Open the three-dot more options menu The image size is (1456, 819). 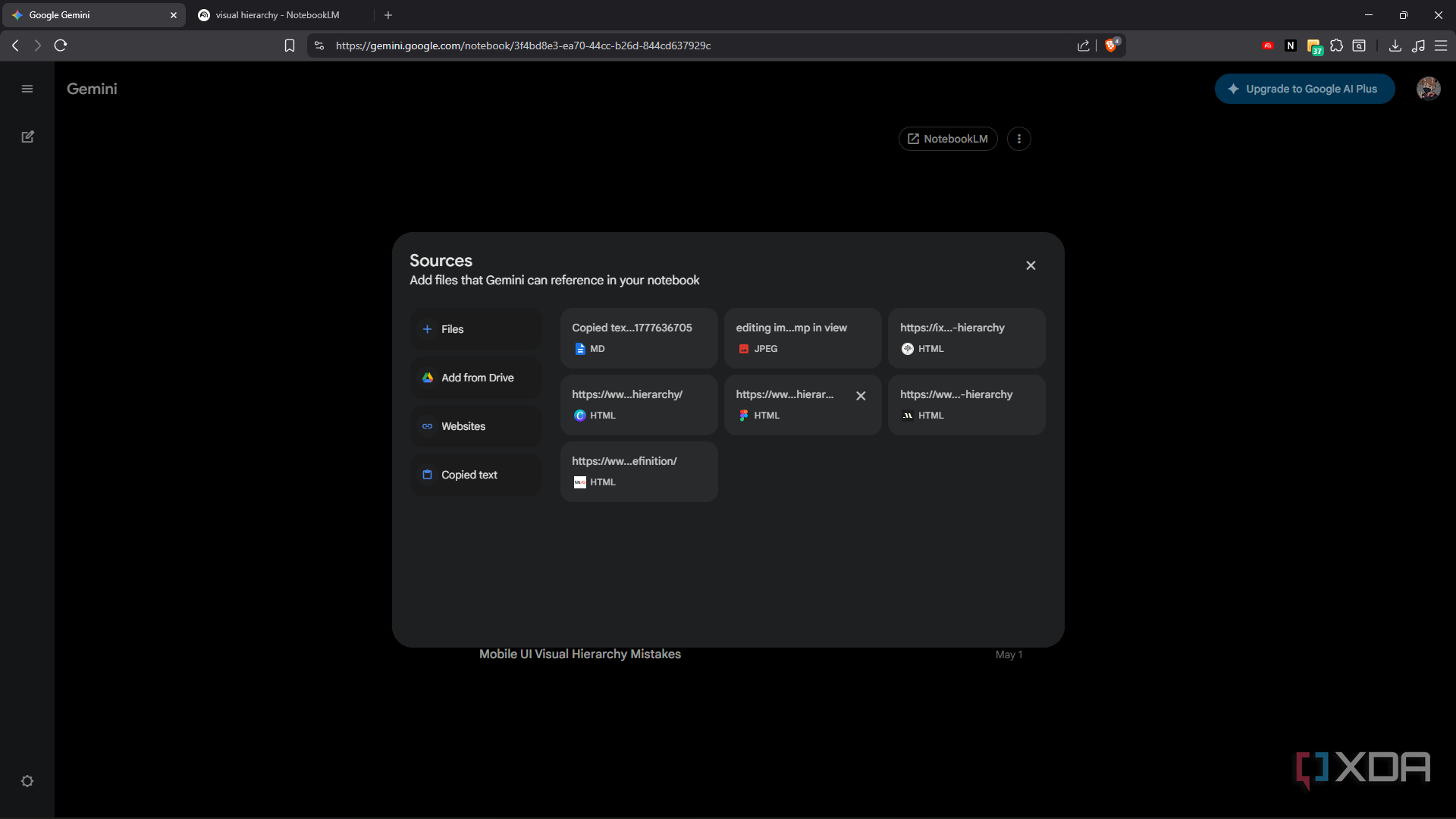tap(1019, 139)
